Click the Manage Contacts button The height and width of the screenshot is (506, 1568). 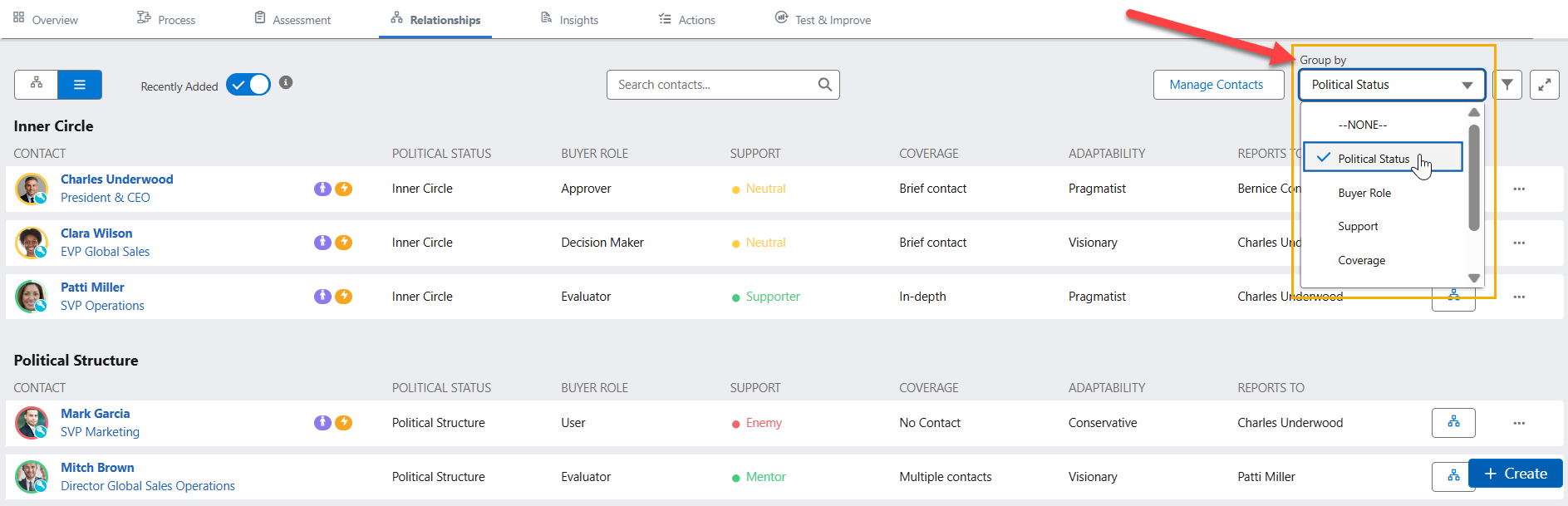point(1216,85)
